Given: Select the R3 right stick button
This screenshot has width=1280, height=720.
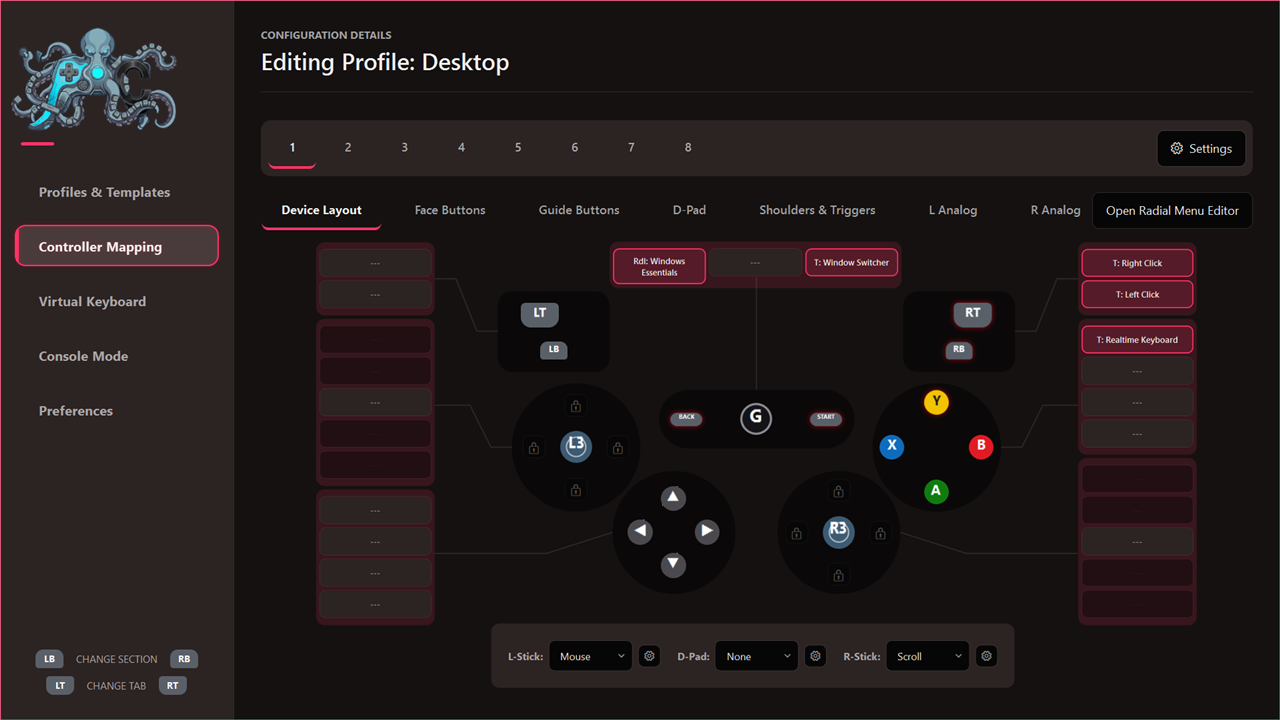Looking at the screenshot, I should [839, 532].
